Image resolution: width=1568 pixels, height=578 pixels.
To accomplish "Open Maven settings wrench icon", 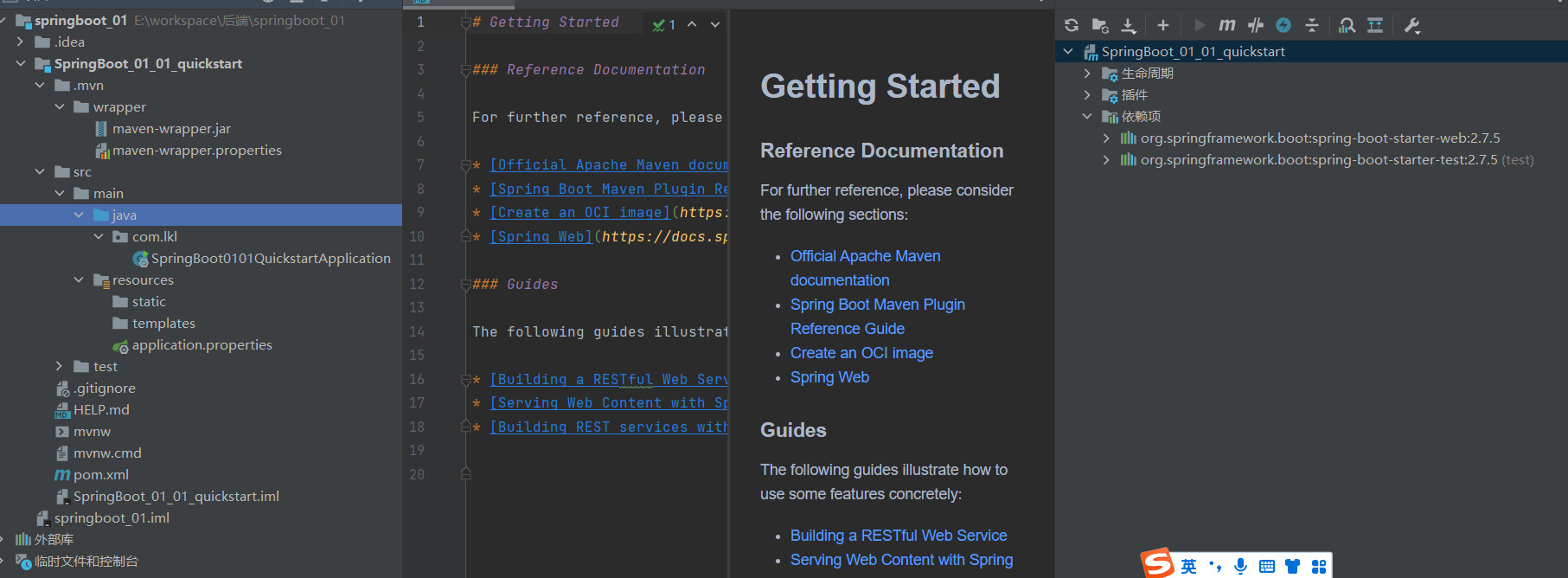I will tap(1412, 25).
